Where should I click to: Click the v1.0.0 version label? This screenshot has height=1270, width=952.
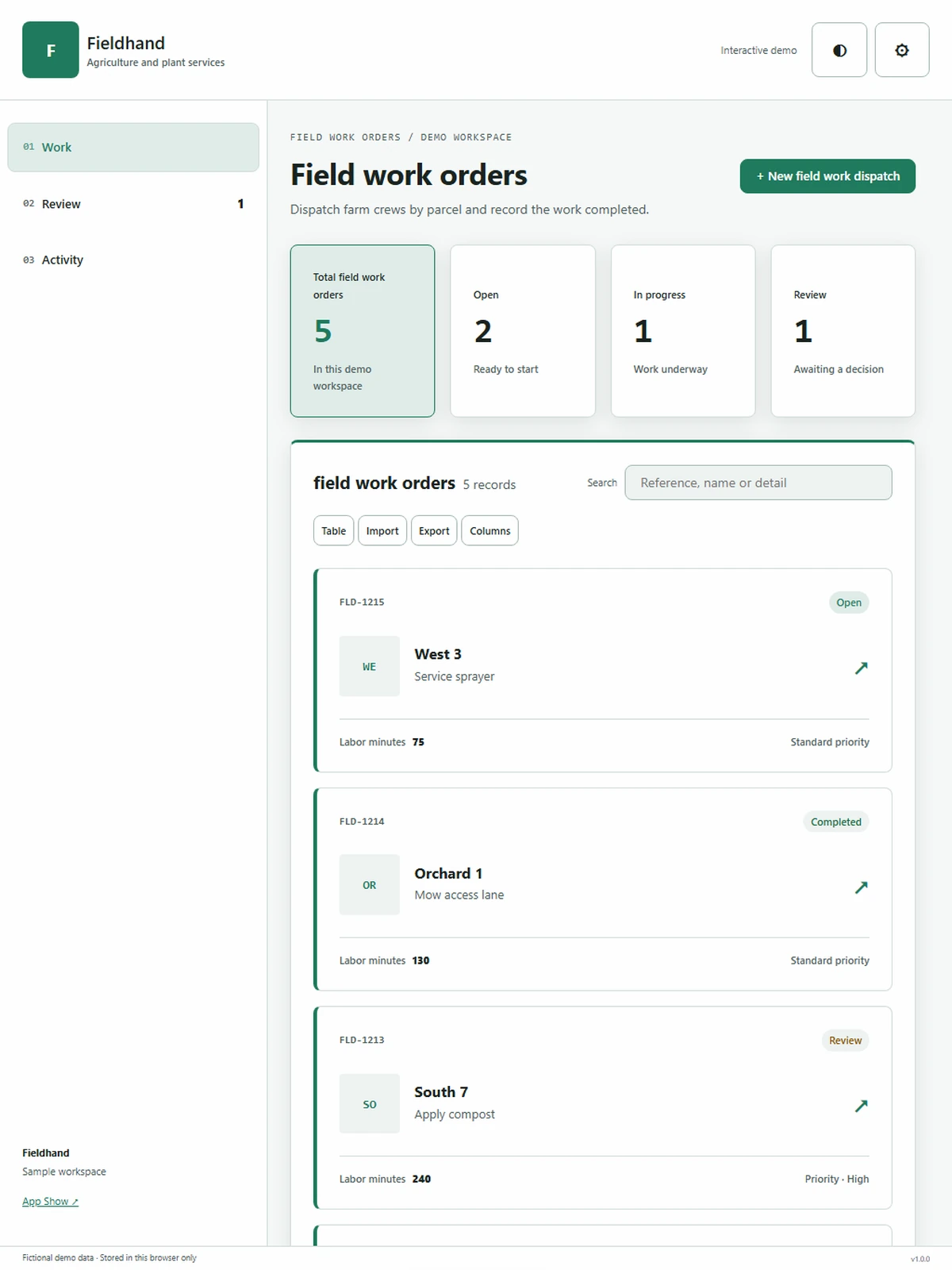(x=920, y=1259)
